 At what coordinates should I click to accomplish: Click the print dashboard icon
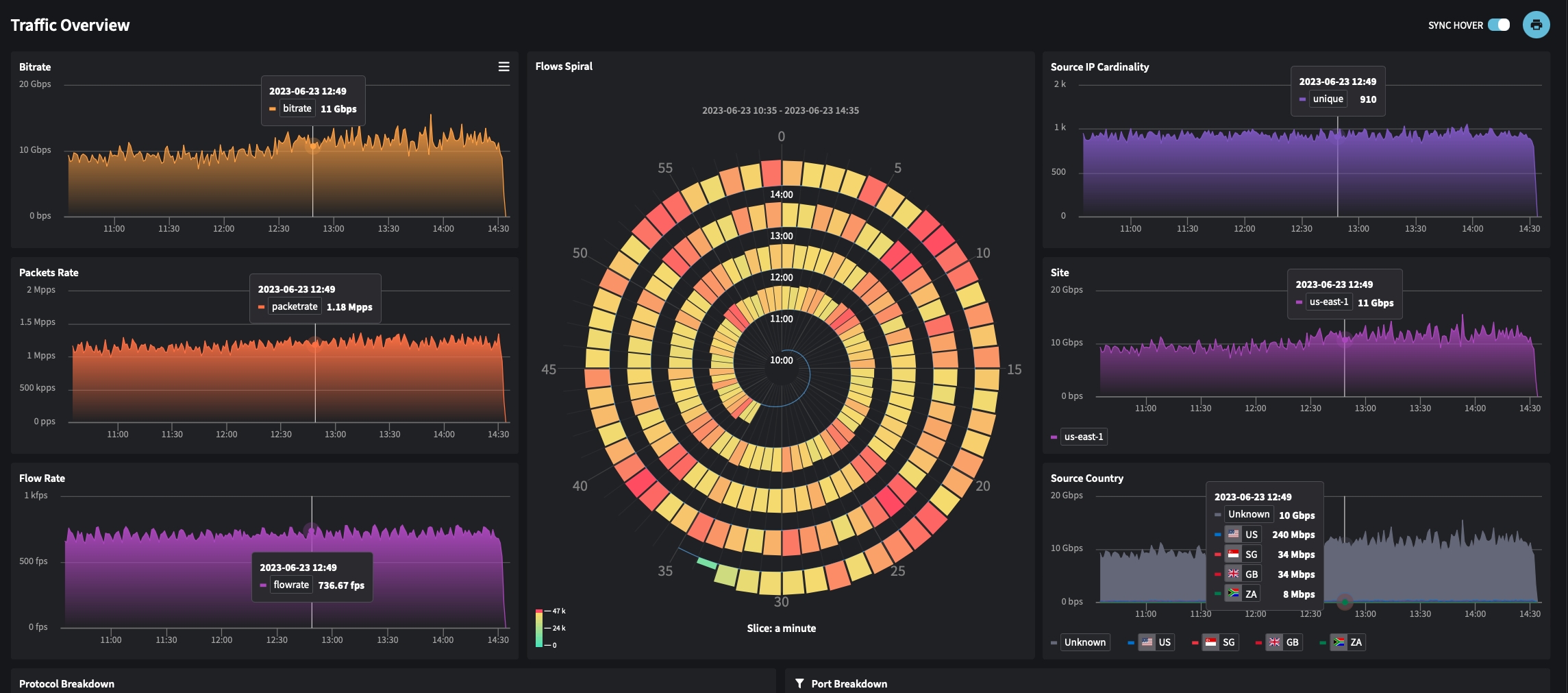[x=1536, y=25]
